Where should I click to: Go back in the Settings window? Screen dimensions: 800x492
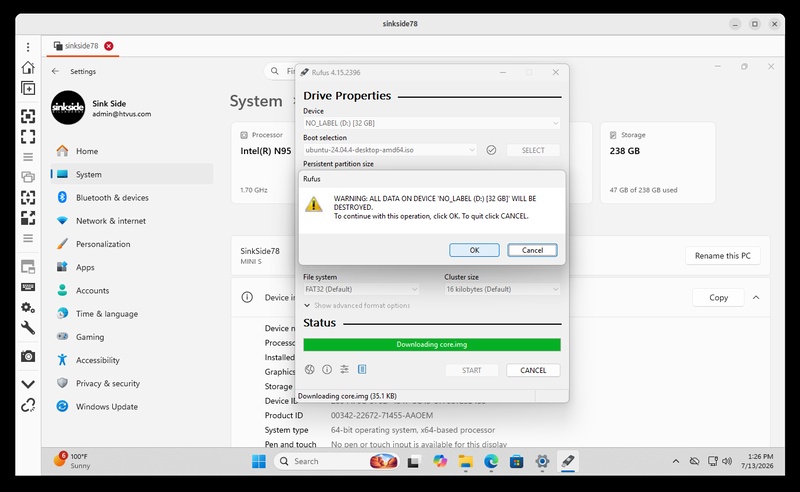click(55, 71)
